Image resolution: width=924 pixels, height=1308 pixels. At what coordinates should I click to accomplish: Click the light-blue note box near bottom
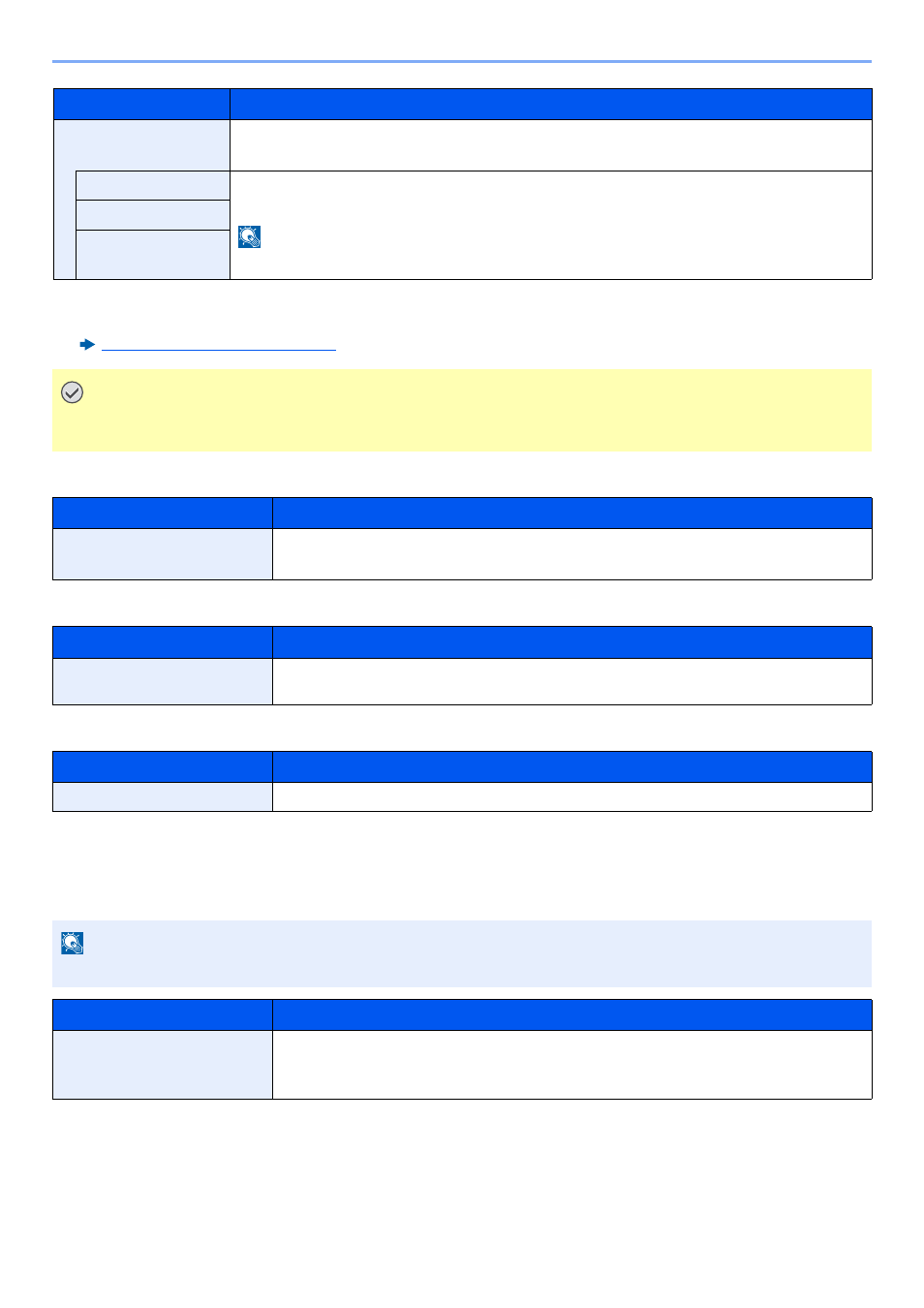(x=462, y=953)
